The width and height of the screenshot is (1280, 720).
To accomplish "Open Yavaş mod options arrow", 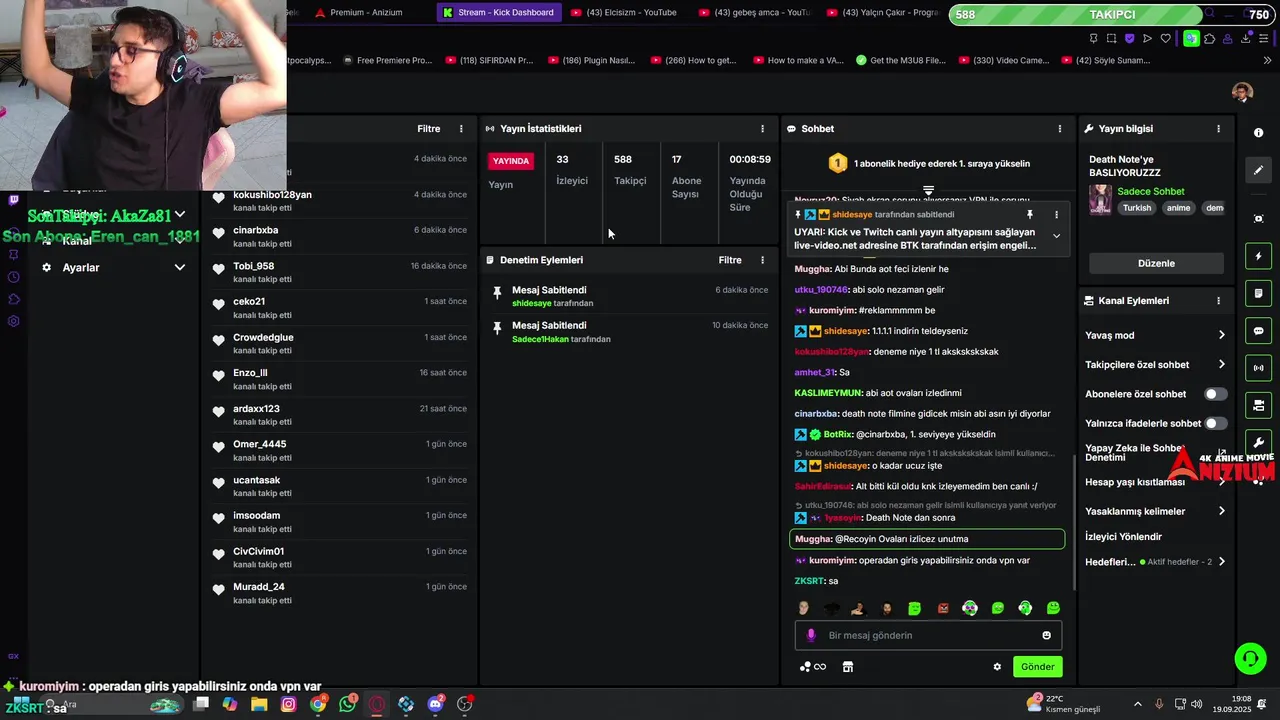I will click(x=1221, y=335).
